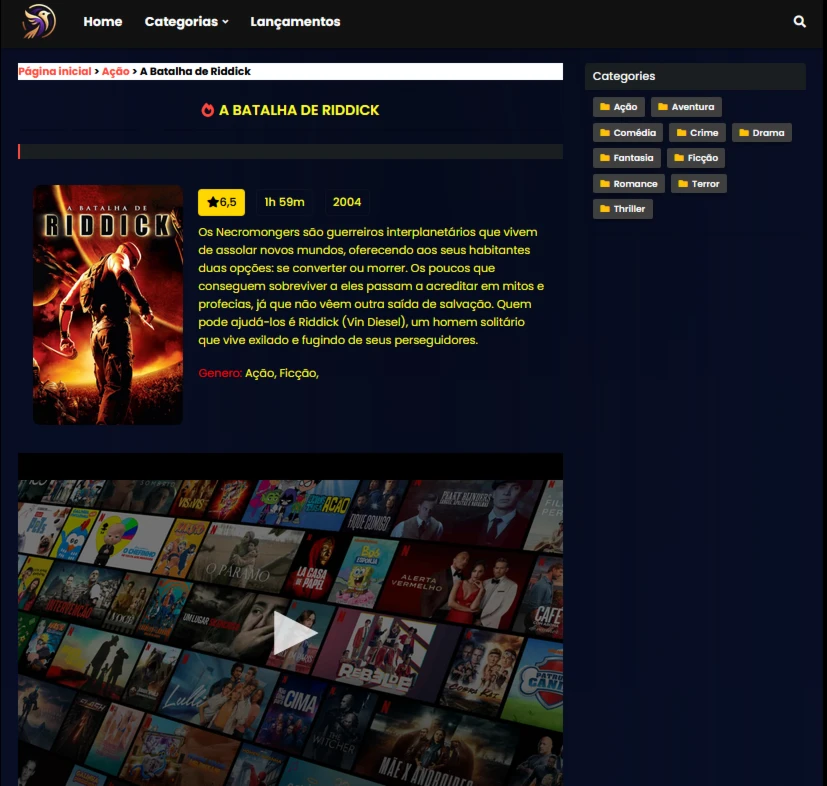The image size is (827, 786).
Task: Click the folder icon next to Fantasia
Action: point(605,158)
